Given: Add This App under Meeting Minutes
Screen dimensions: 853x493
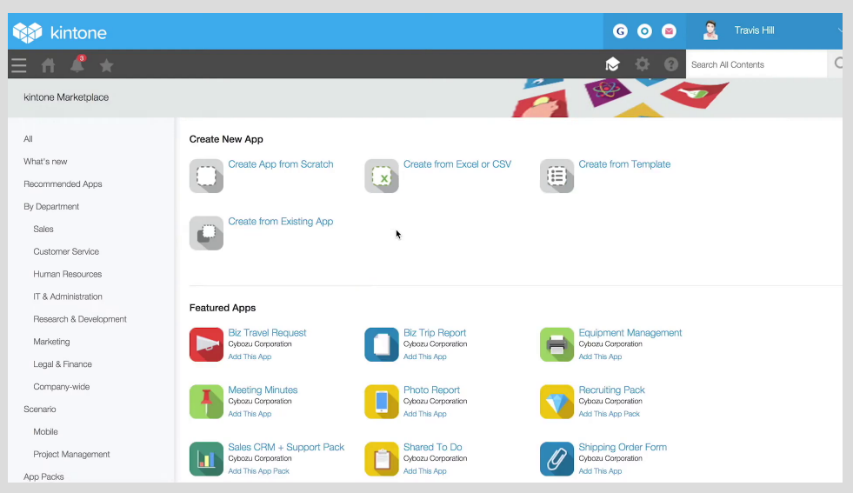Looking at the screenshot, I should pos(250,414).
